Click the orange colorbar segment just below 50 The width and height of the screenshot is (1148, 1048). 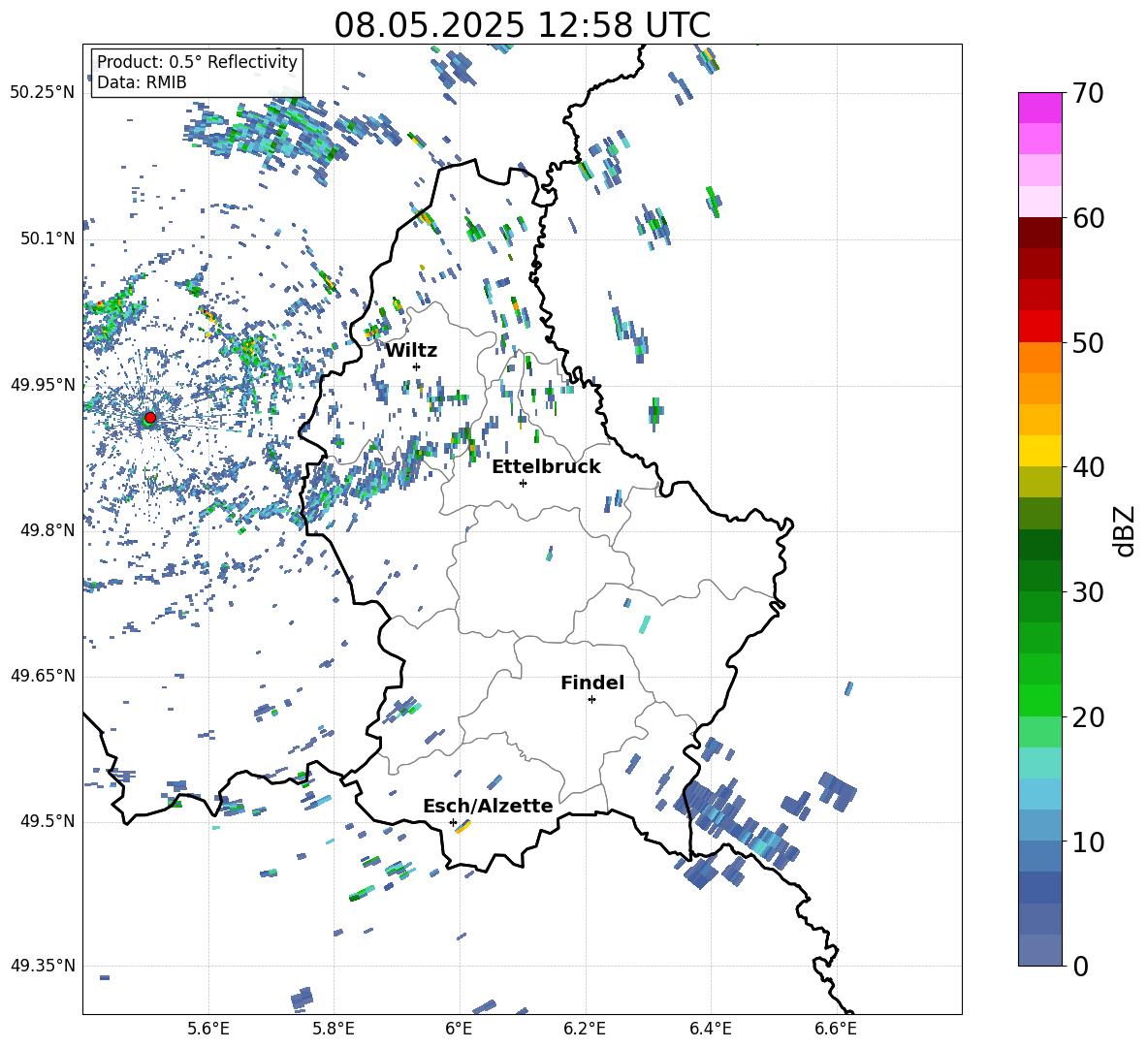[x=1039, y=358]
